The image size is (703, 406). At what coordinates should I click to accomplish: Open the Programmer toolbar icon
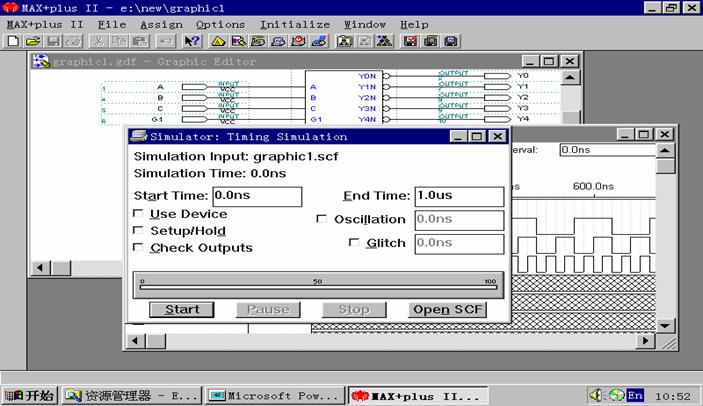point(319,41)
